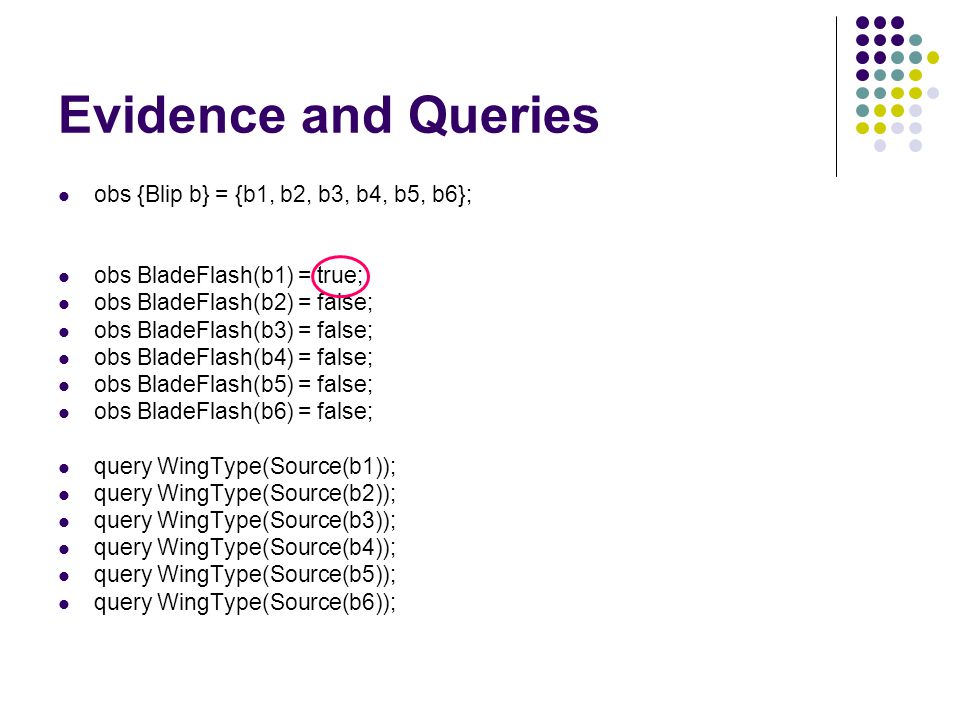The height and width of the screenshot is (720, 960).
Task: Click the line 'query WingType(Source(b3));'
Action: [x=245, y=521]
